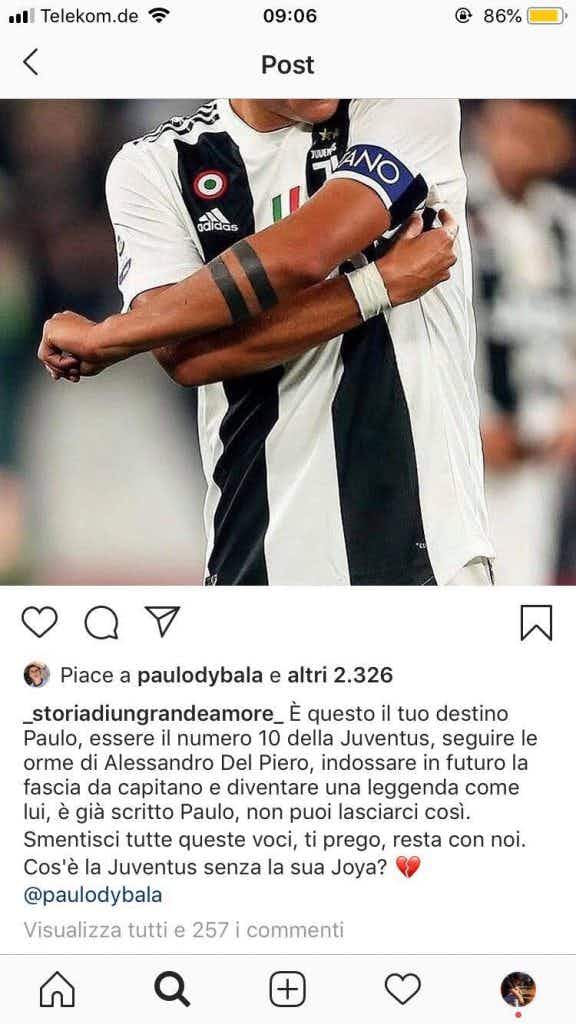Like the post with the heart icon
The height and width of the screenshot is (1024, 576).
pyautogui.click(x=40, y=622)
